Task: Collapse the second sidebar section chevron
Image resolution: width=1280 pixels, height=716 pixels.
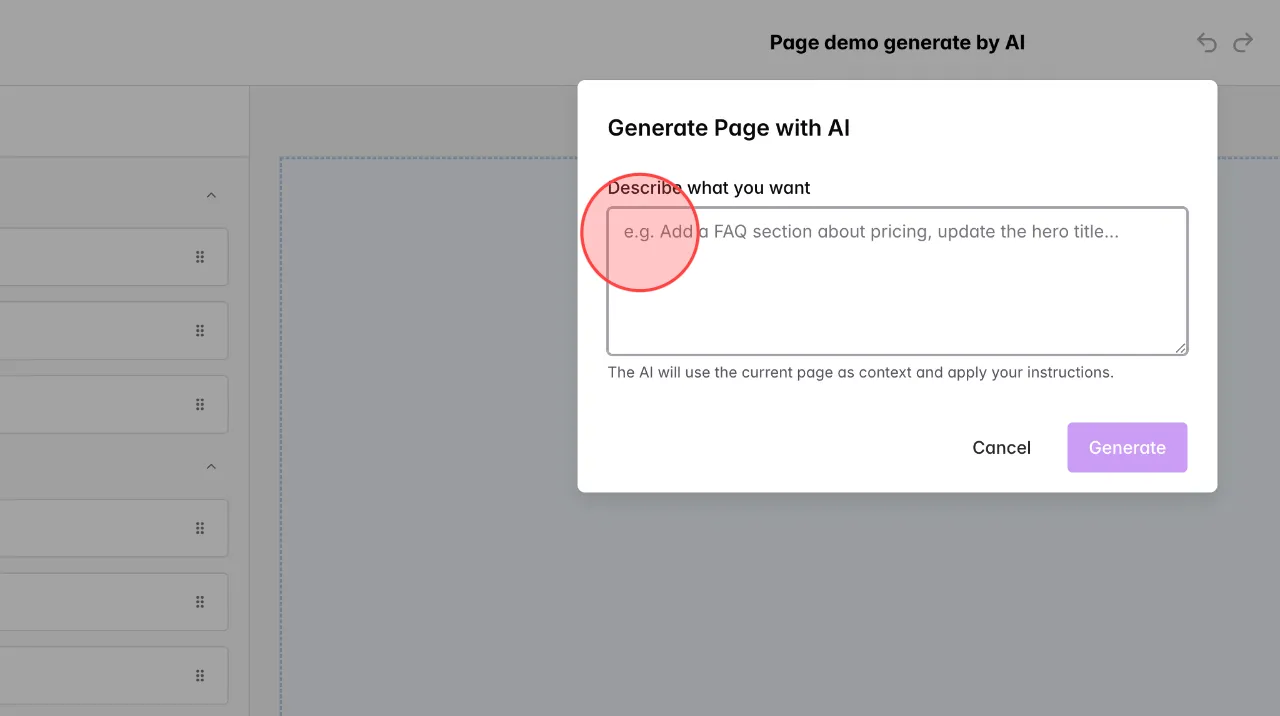Action: tap(211, 466)
